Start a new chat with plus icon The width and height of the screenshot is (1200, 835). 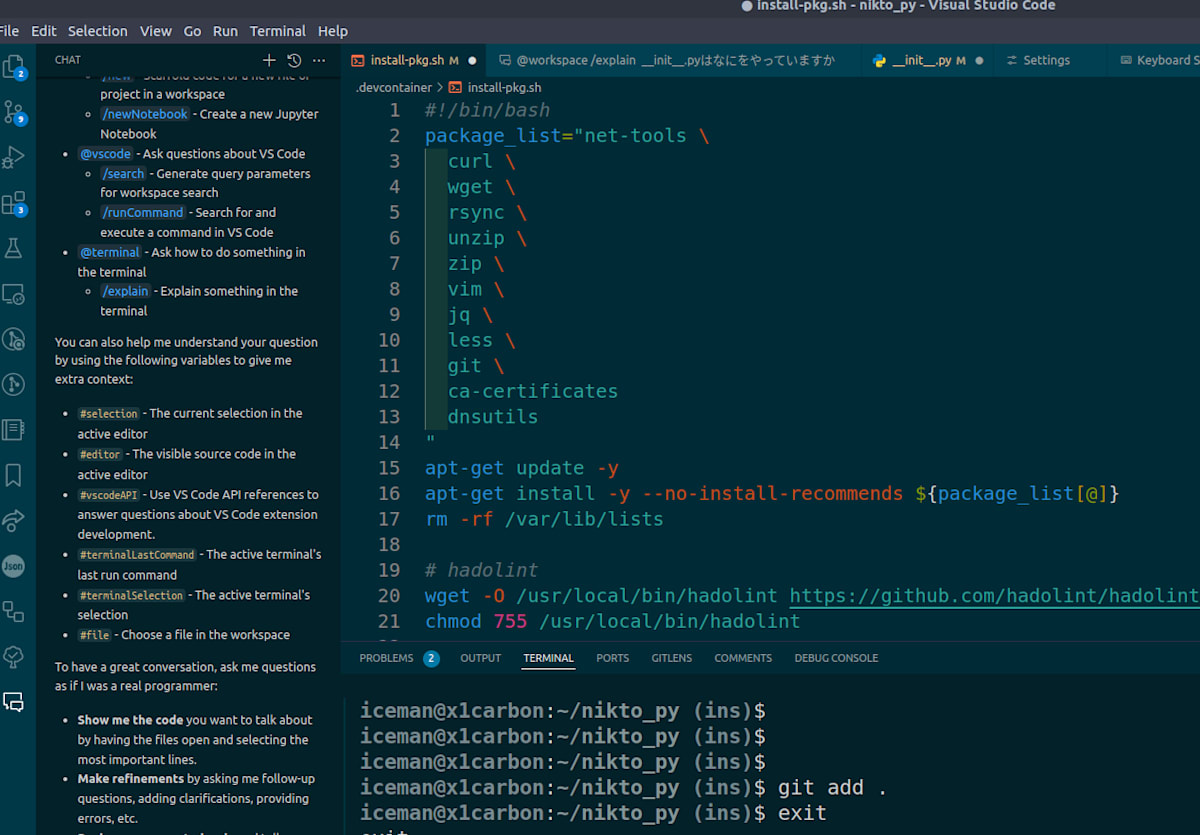tap(269, 60)
